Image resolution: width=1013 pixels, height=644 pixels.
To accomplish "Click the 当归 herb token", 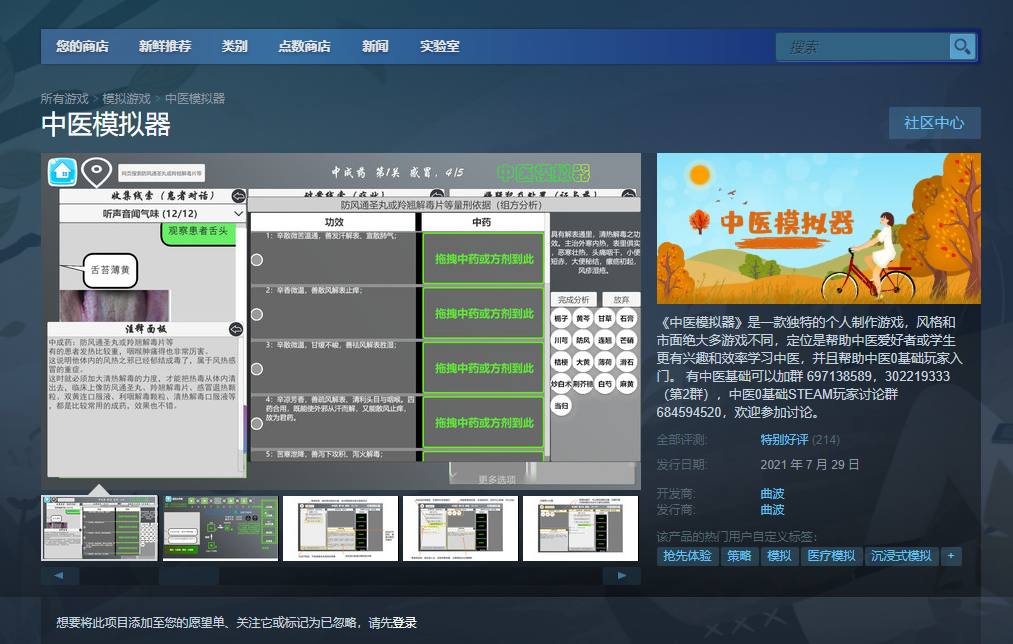I will point(561,406).
